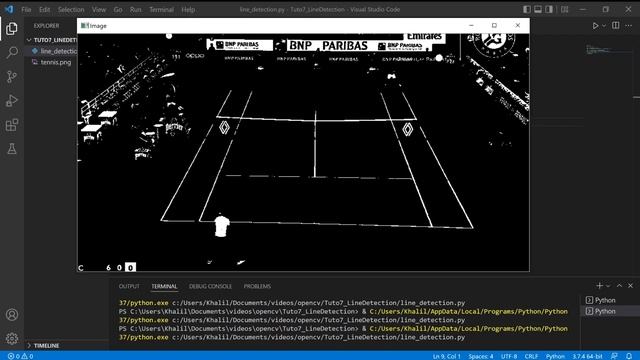Screen dimensions: 640x360
Task: Collapse the TUTO7_LINEDETECTION folder
Action: (52, 40)
